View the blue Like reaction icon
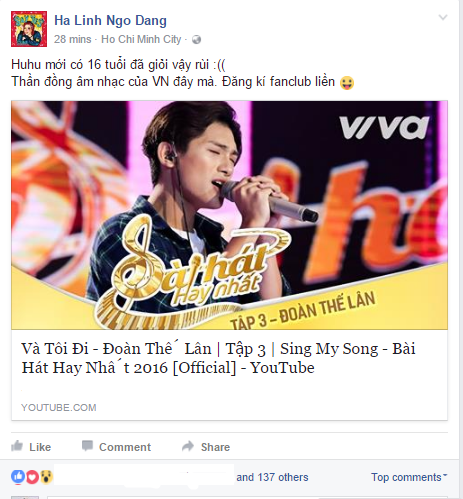 [18, 477]
